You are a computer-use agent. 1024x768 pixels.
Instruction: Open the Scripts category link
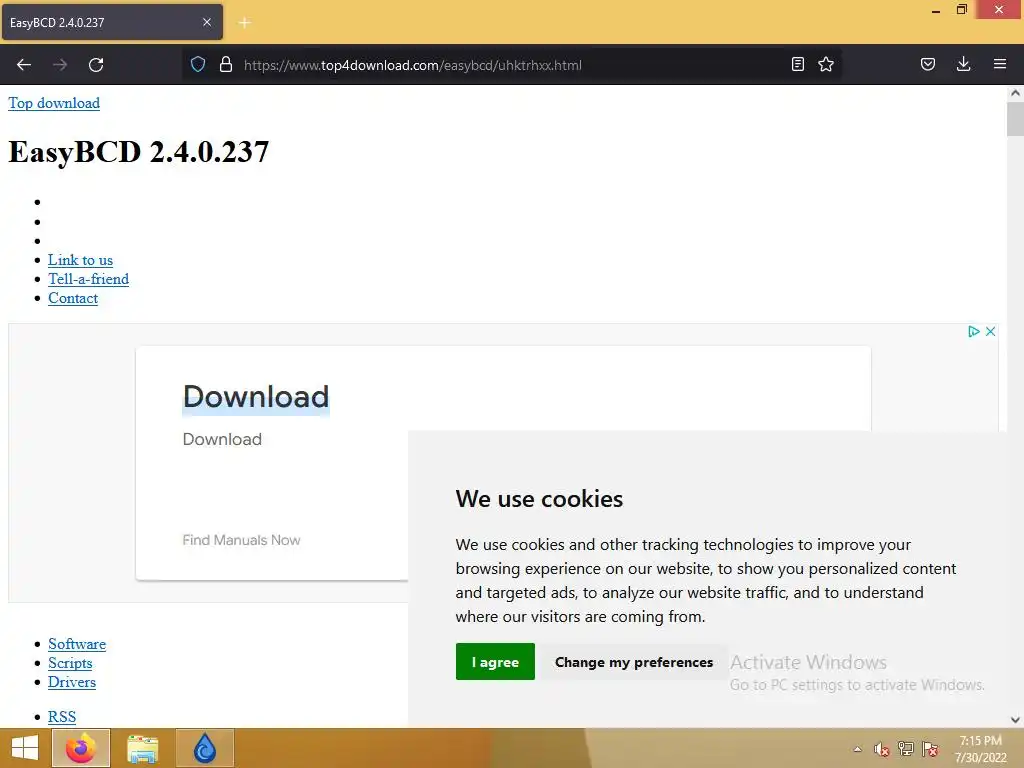click(70, 663)
